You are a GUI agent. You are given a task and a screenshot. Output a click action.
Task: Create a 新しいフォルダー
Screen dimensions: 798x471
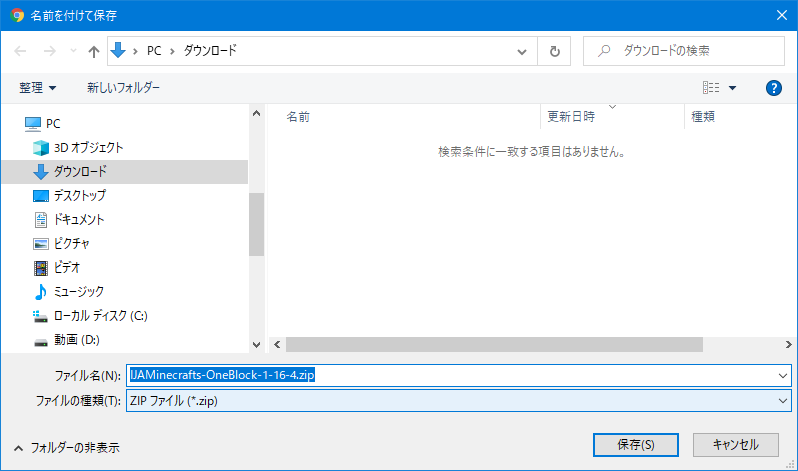tap(123, 88)
